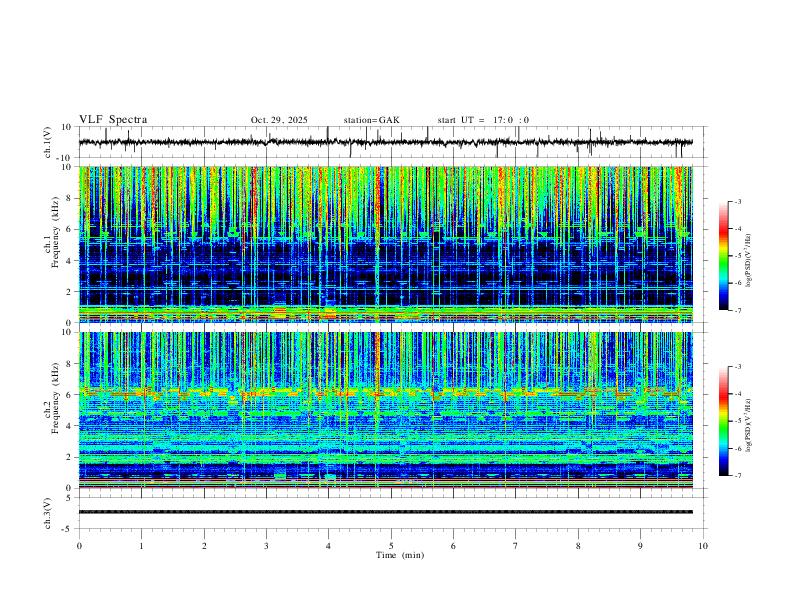This screenshot has width=792, height=612.
Task: Click time axis tick label "6"
Action: (x=453, y=546)
